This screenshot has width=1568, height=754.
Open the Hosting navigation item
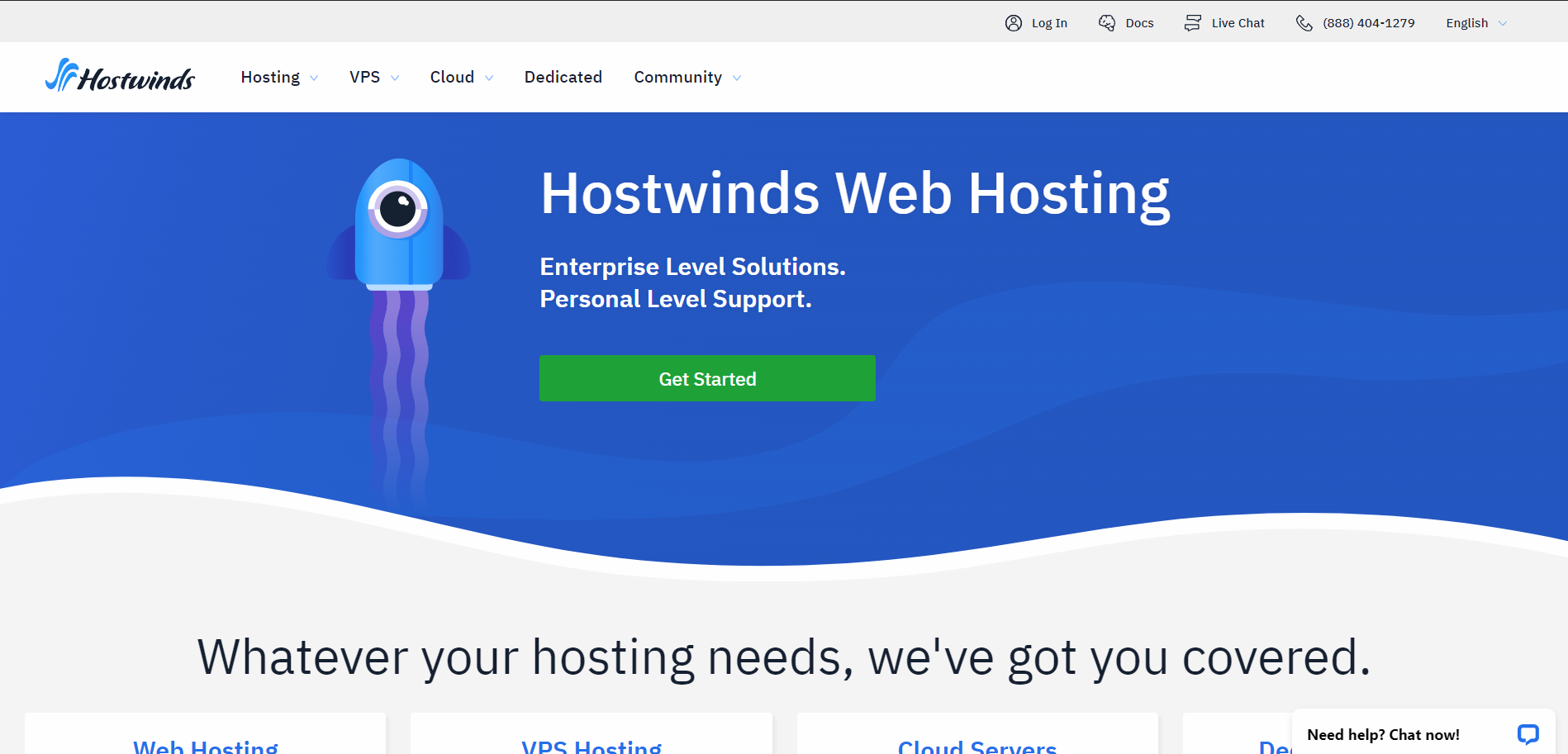tap(270, 77)
